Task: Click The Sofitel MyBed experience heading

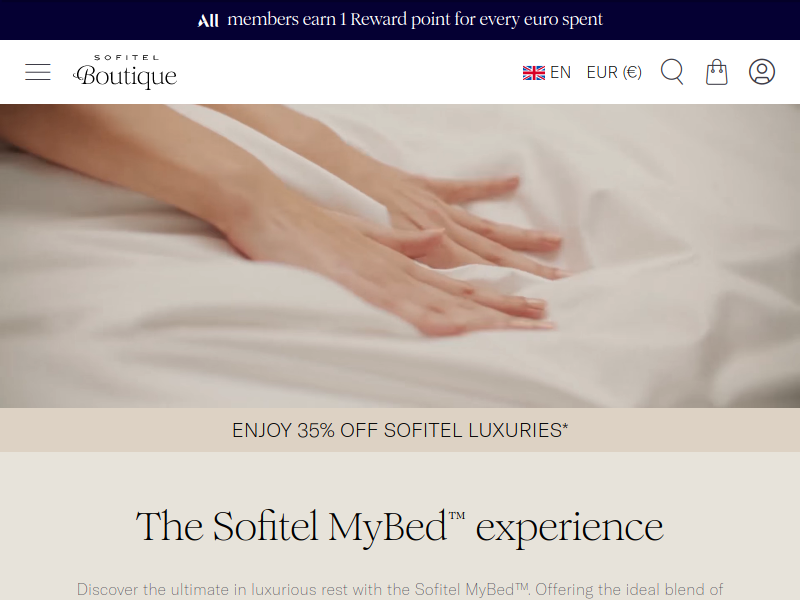Action: click(x=400, y=527)
